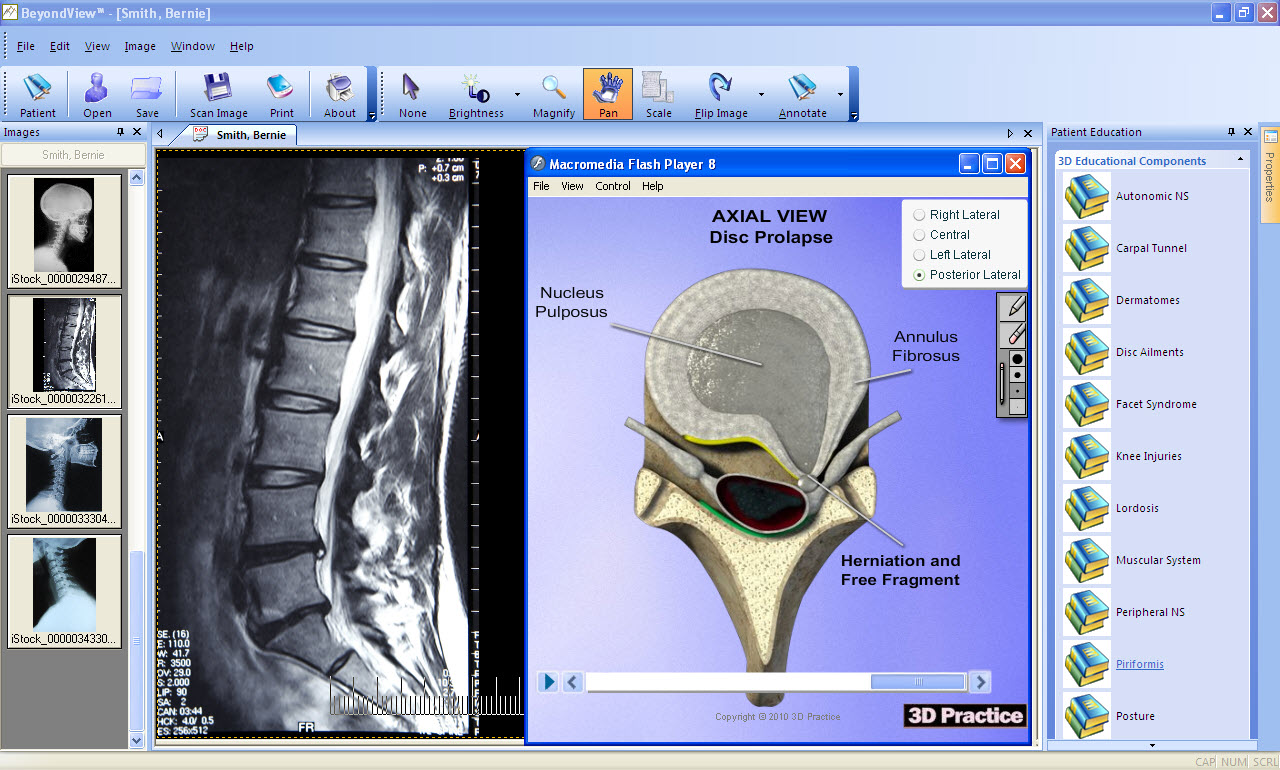Open the Disc Ailments book icon
1280x770 pixels.
(1087, 353)
